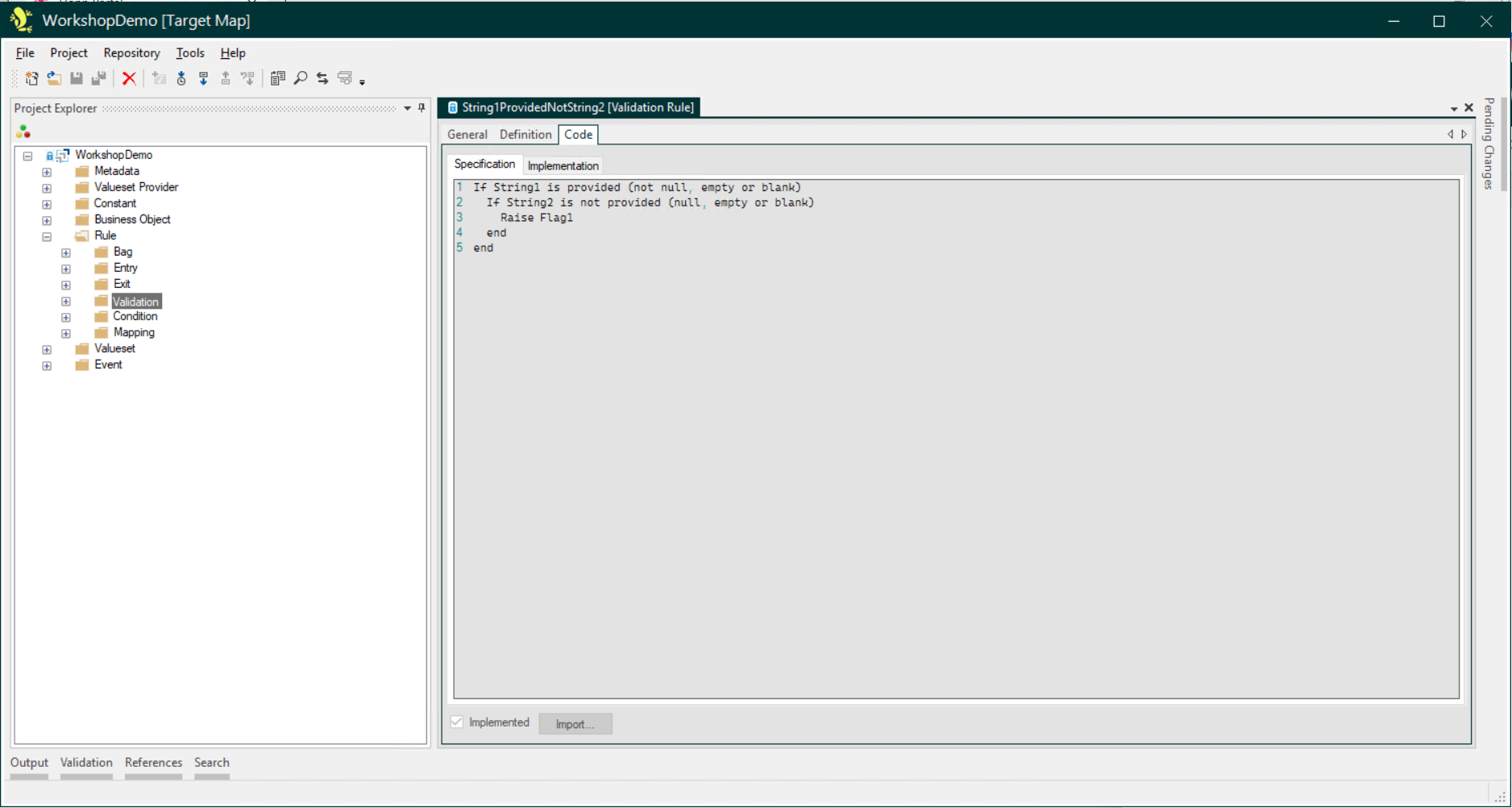This screenshot has height=808, width=1512.
Task: Open the Repository menu
Action: point(131,52)
